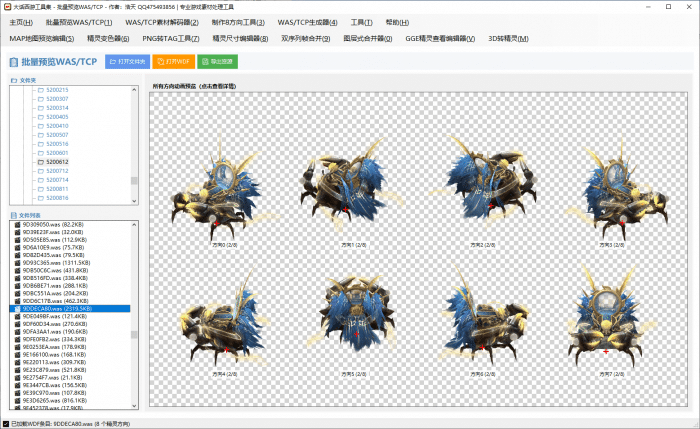This screenshot has height=429, width=700.
Task: Click the app logo icon in title bar
Action: [x=6, y=6]
